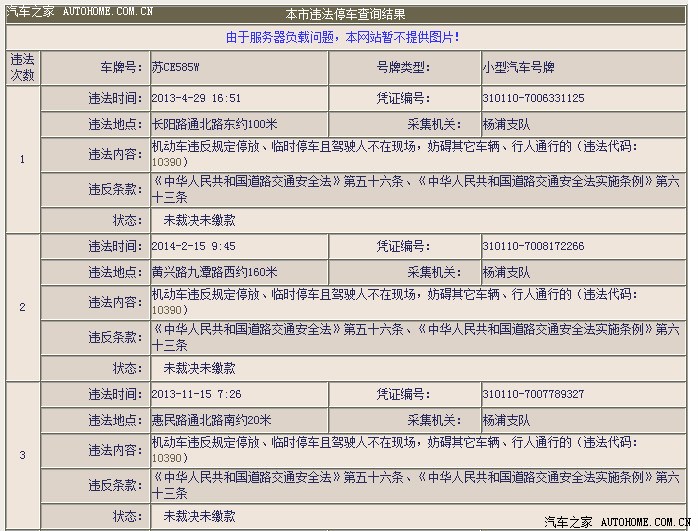Select the license plate number 苏CE585W
This screenshot has width=698, height=531.
174,68
